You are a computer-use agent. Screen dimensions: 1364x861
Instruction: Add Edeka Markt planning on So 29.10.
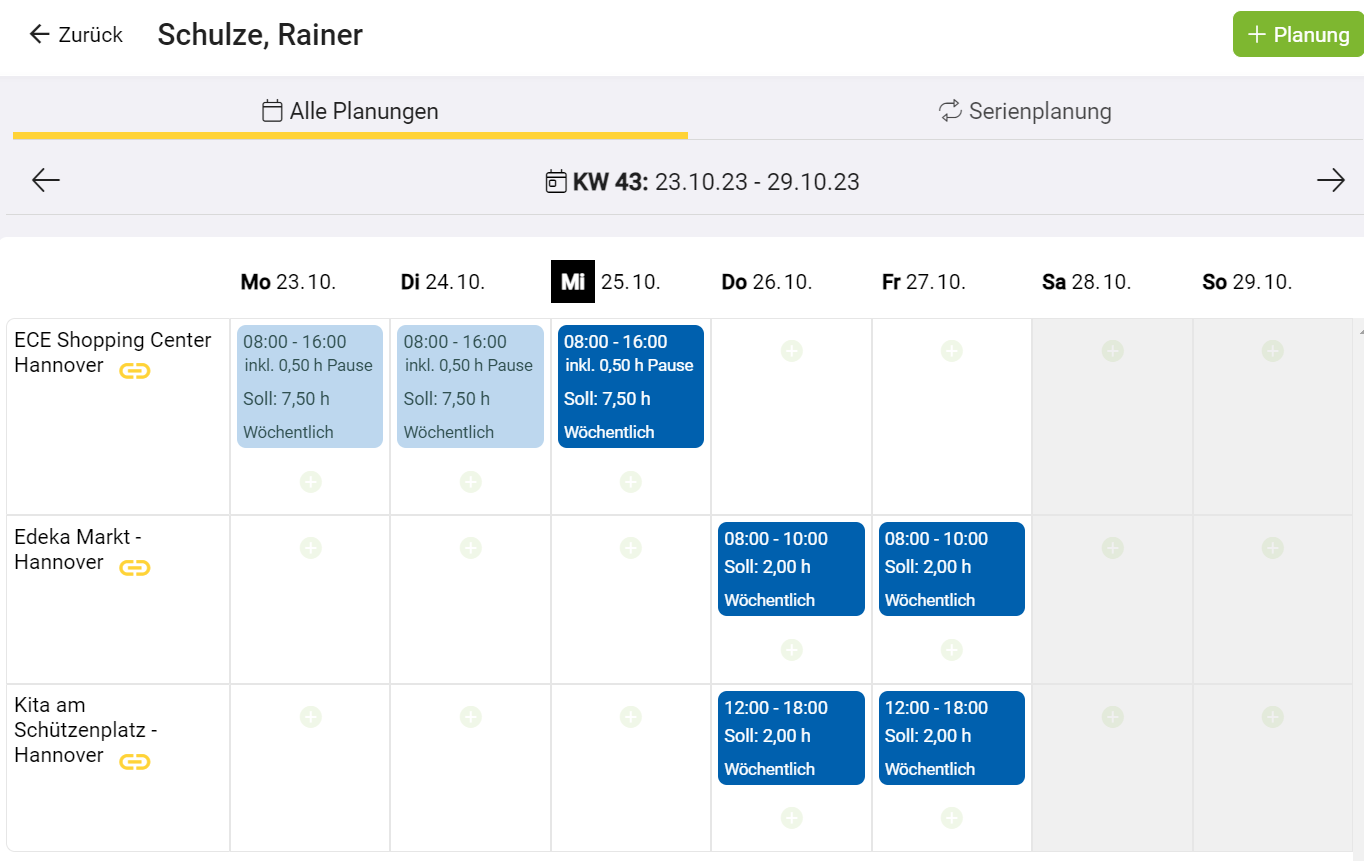point(1272,548)
